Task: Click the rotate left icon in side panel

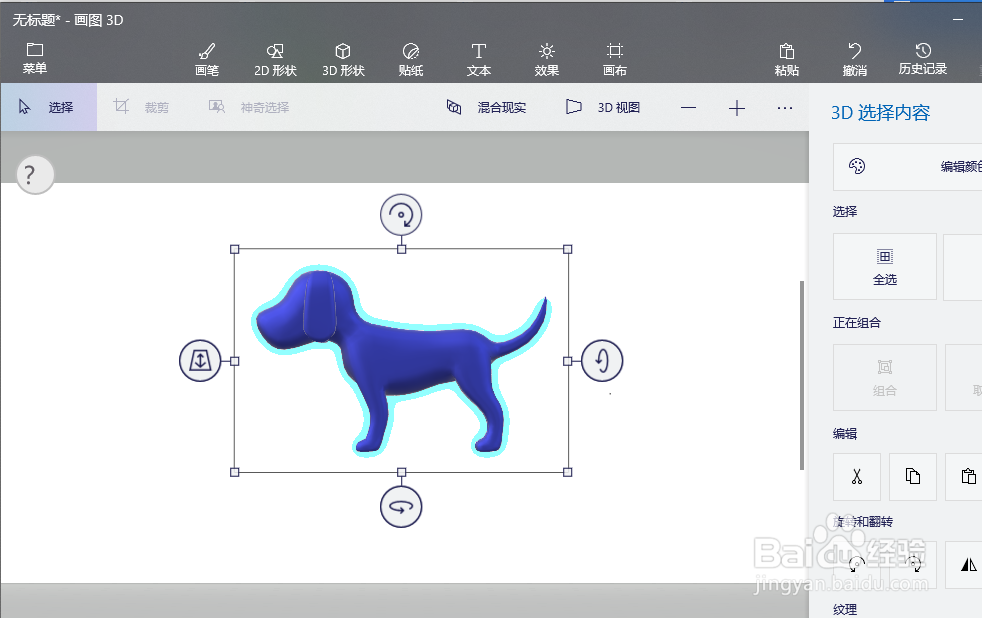Action: pos(857,565)
